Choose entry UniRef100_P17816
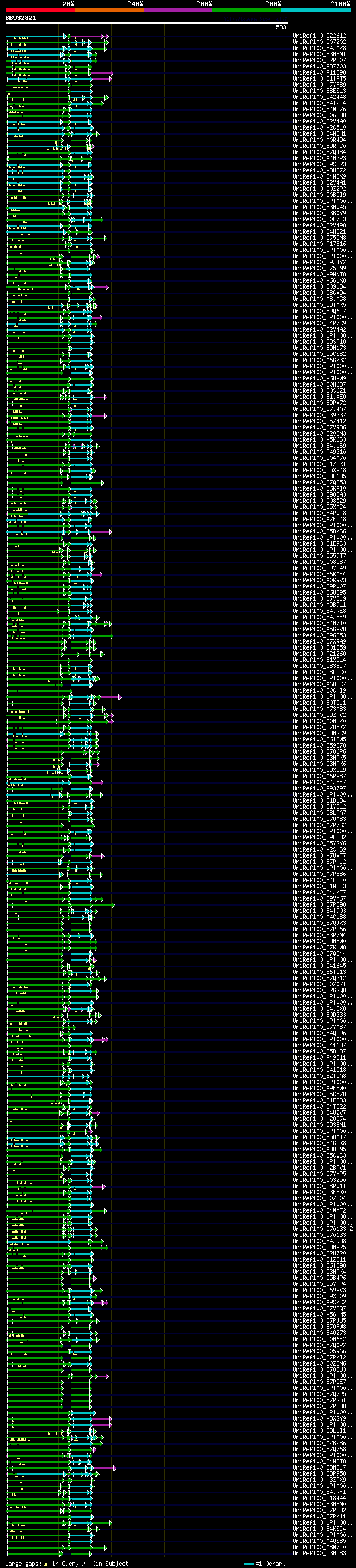This screenshot has width=356, height=1568. pyautogui.click(x=319, y=244)
